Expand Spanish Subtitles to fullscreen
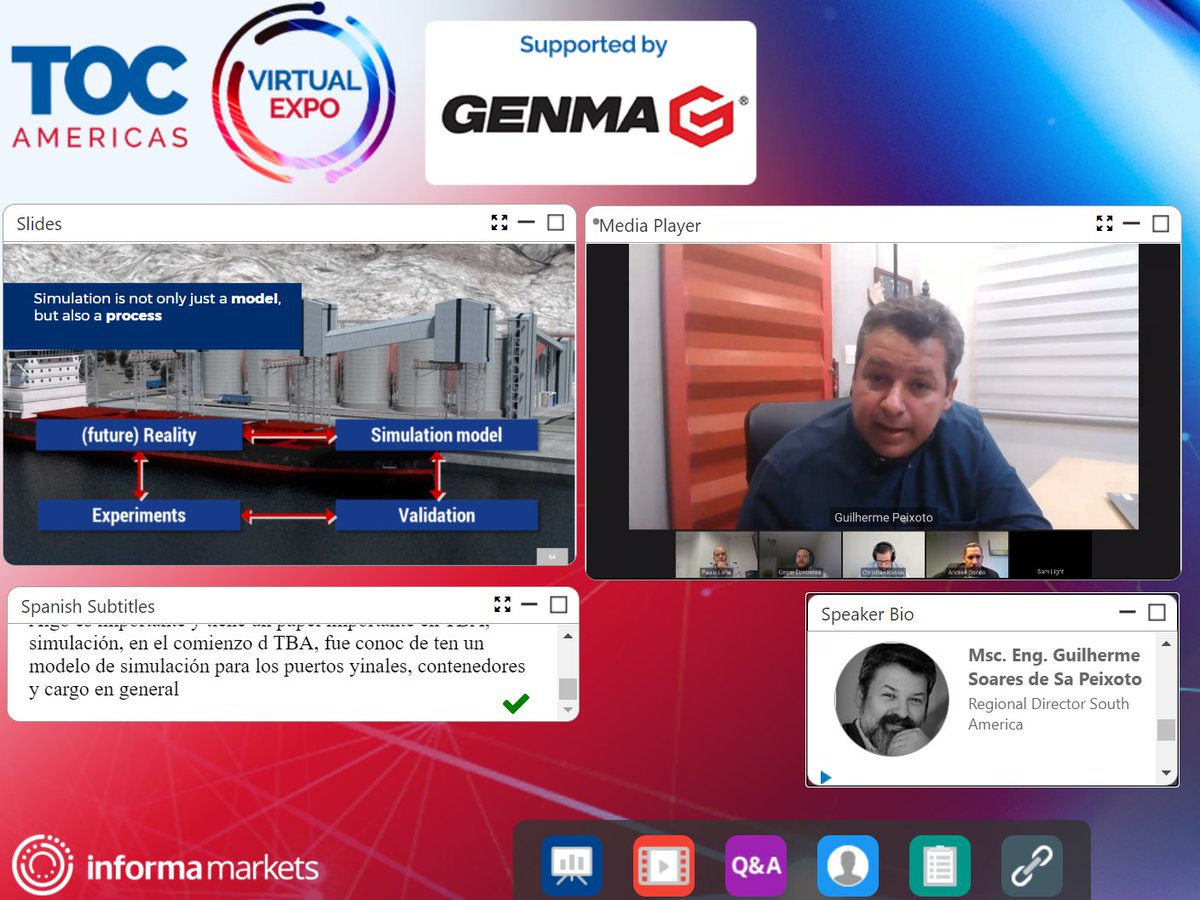This screenshot has height=900, width=1200. tap(503, 604)
